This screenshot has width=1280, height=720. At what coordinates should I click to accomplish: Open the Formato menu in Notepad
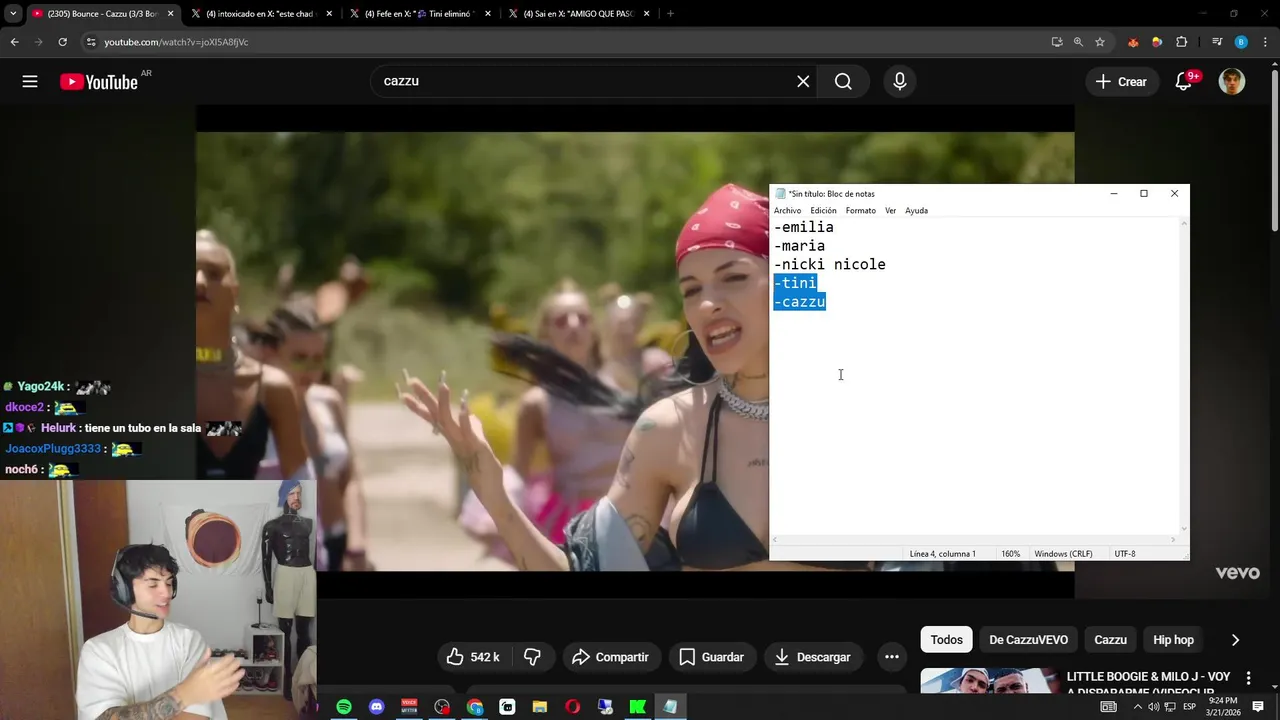(x=860, y=210)
